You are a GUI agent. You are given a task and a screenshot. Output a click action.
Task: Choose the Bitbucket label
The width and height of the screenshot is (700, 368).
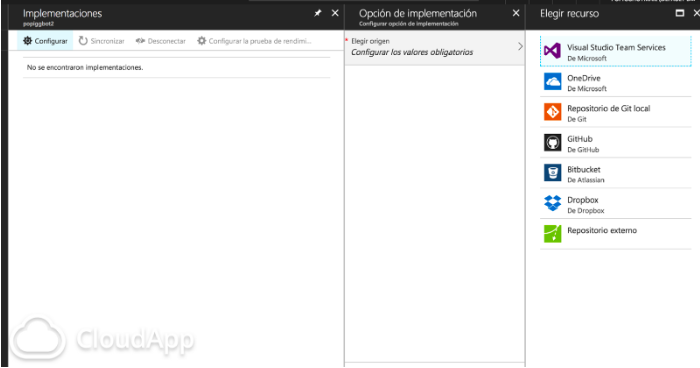(583, 169)
